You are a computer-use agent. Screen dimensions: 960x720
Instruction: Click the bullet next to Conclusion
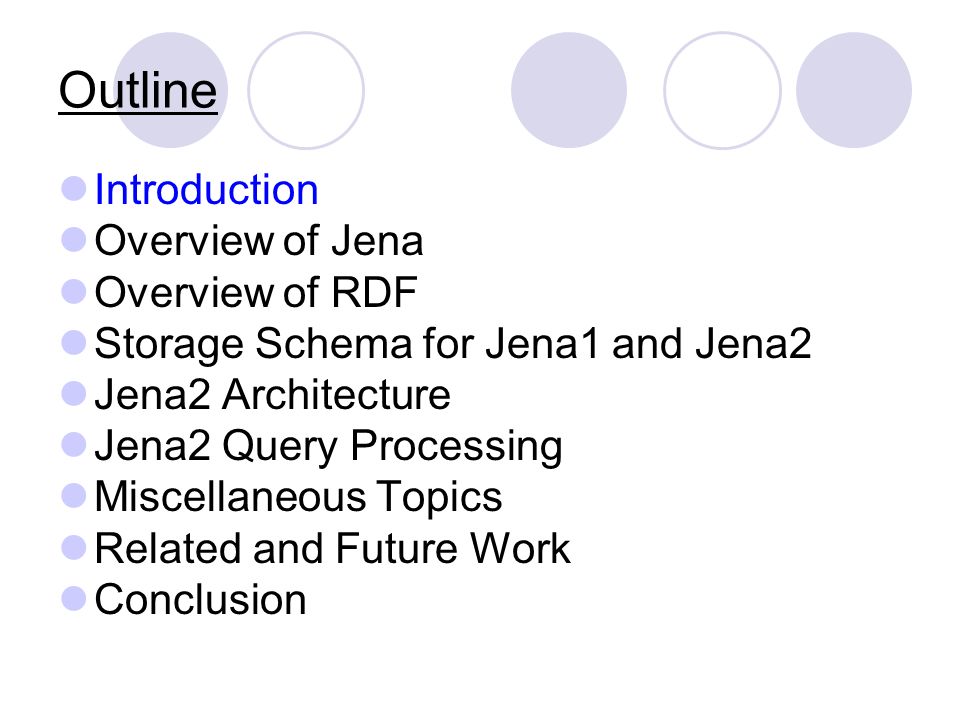73,598
